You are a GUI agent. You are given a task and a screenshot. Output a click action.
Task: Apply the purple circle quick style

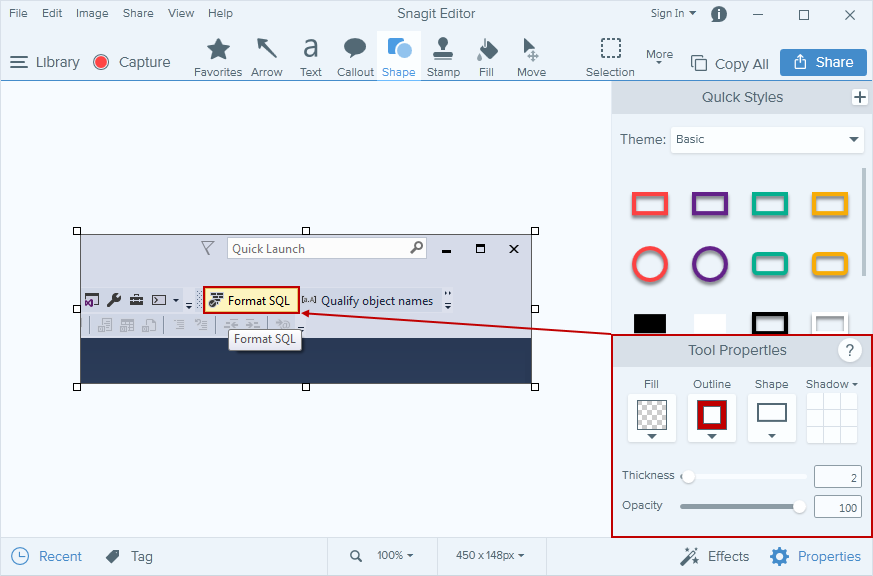point(710,264)
